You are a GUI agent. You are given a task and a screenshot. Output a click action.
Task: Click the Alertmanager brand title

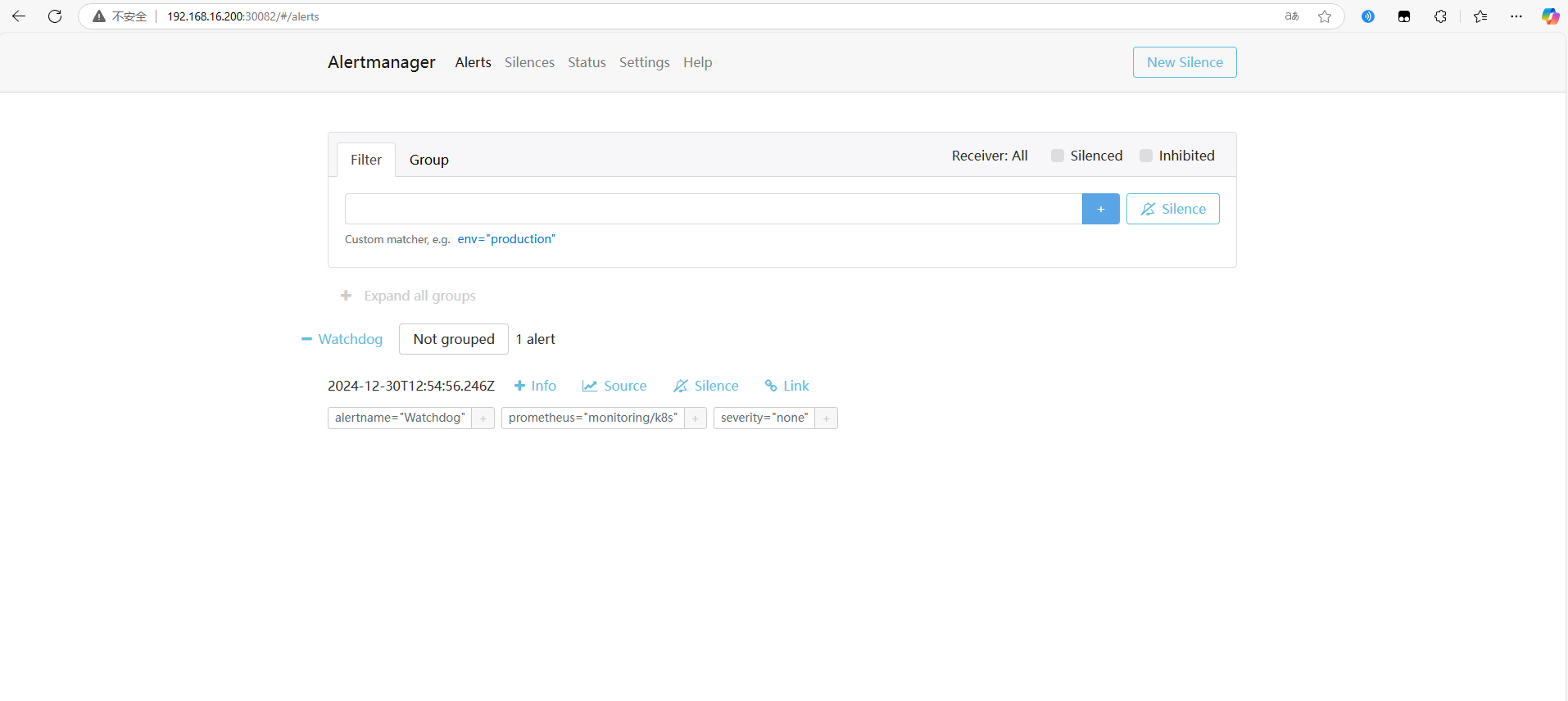[382, 62]
